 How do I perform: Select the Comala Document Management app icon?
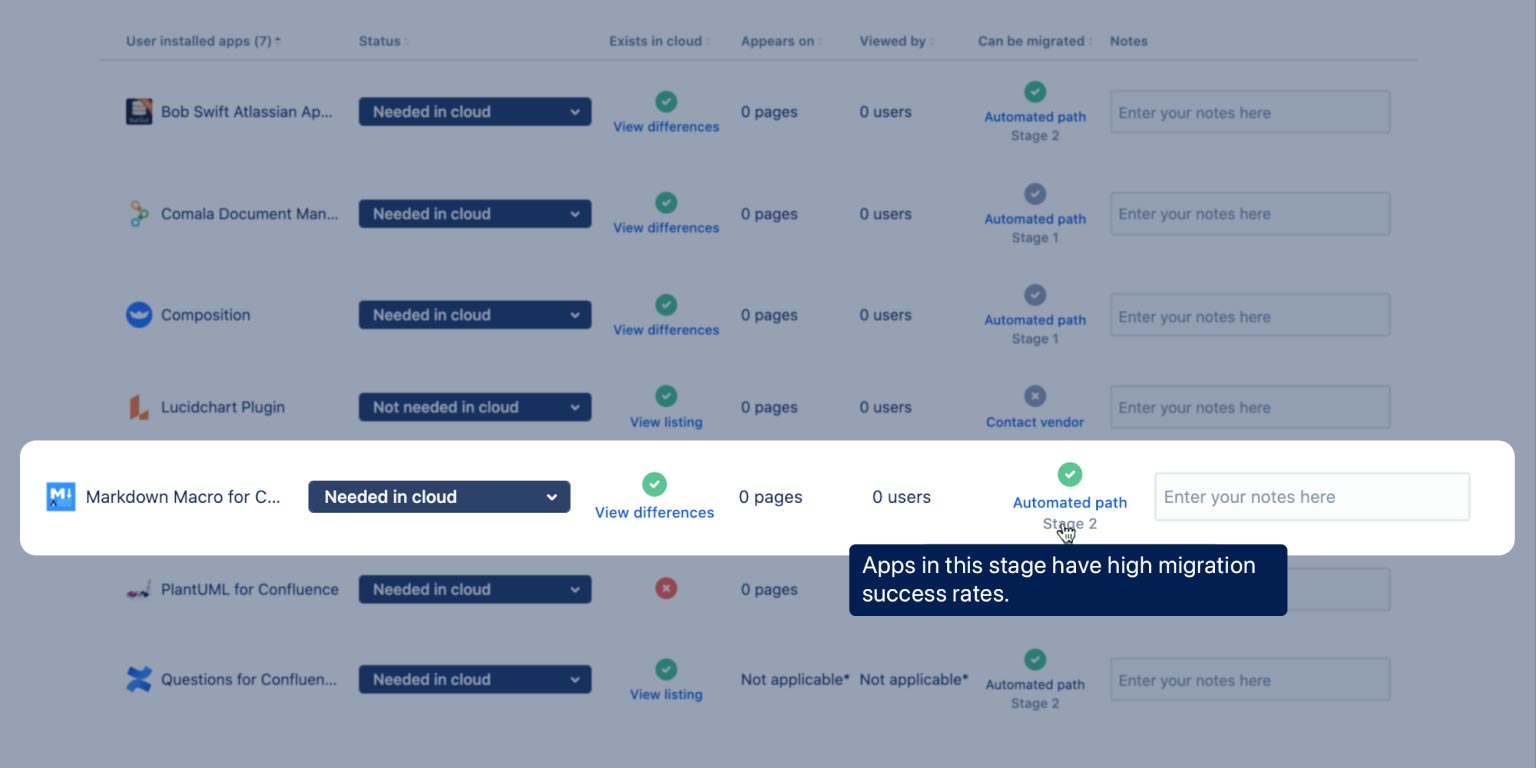pos(140,213)
